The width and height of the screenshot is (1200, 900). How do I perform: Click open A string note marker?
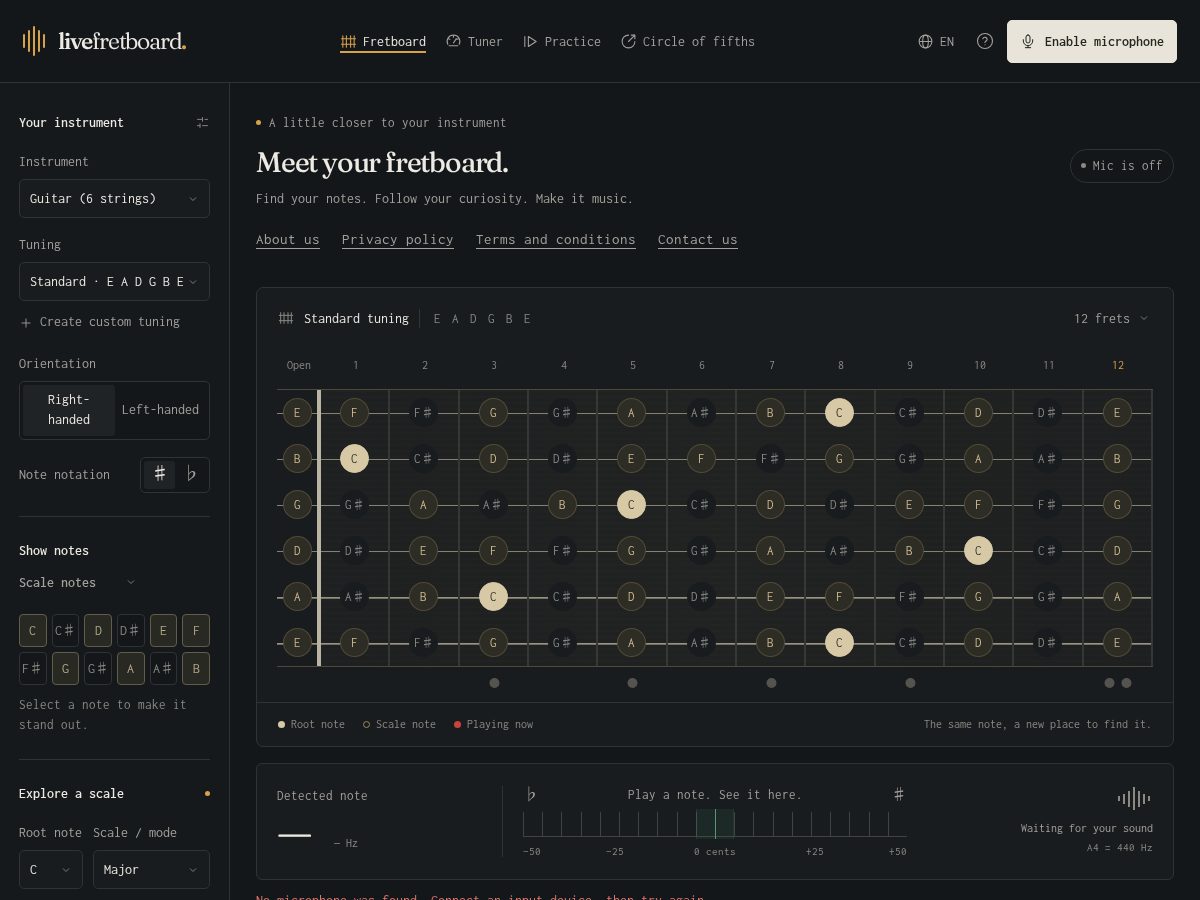(297, 596)
